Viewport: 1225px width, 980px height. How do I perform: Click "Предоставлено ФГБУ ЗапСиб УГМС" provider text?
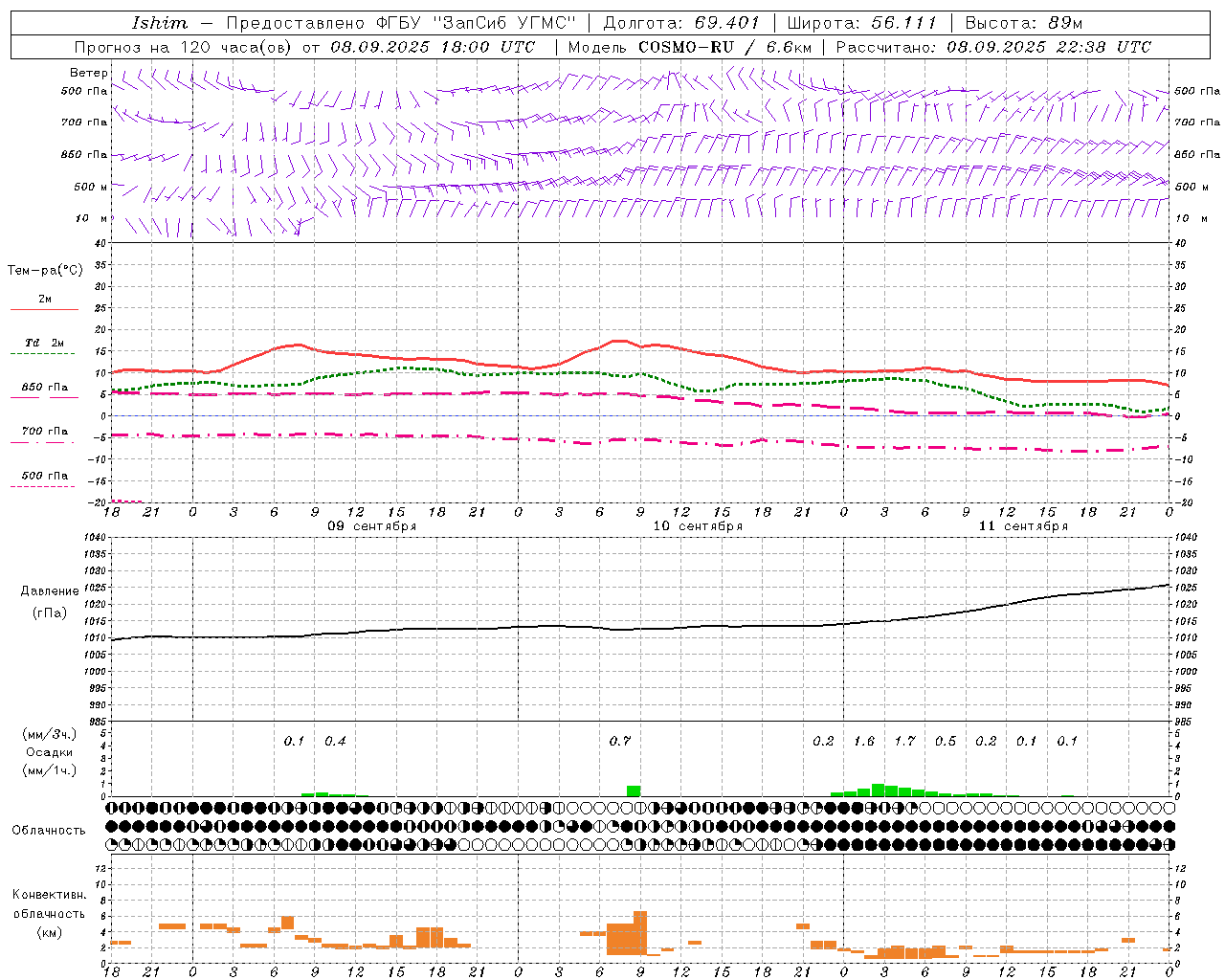401,23
